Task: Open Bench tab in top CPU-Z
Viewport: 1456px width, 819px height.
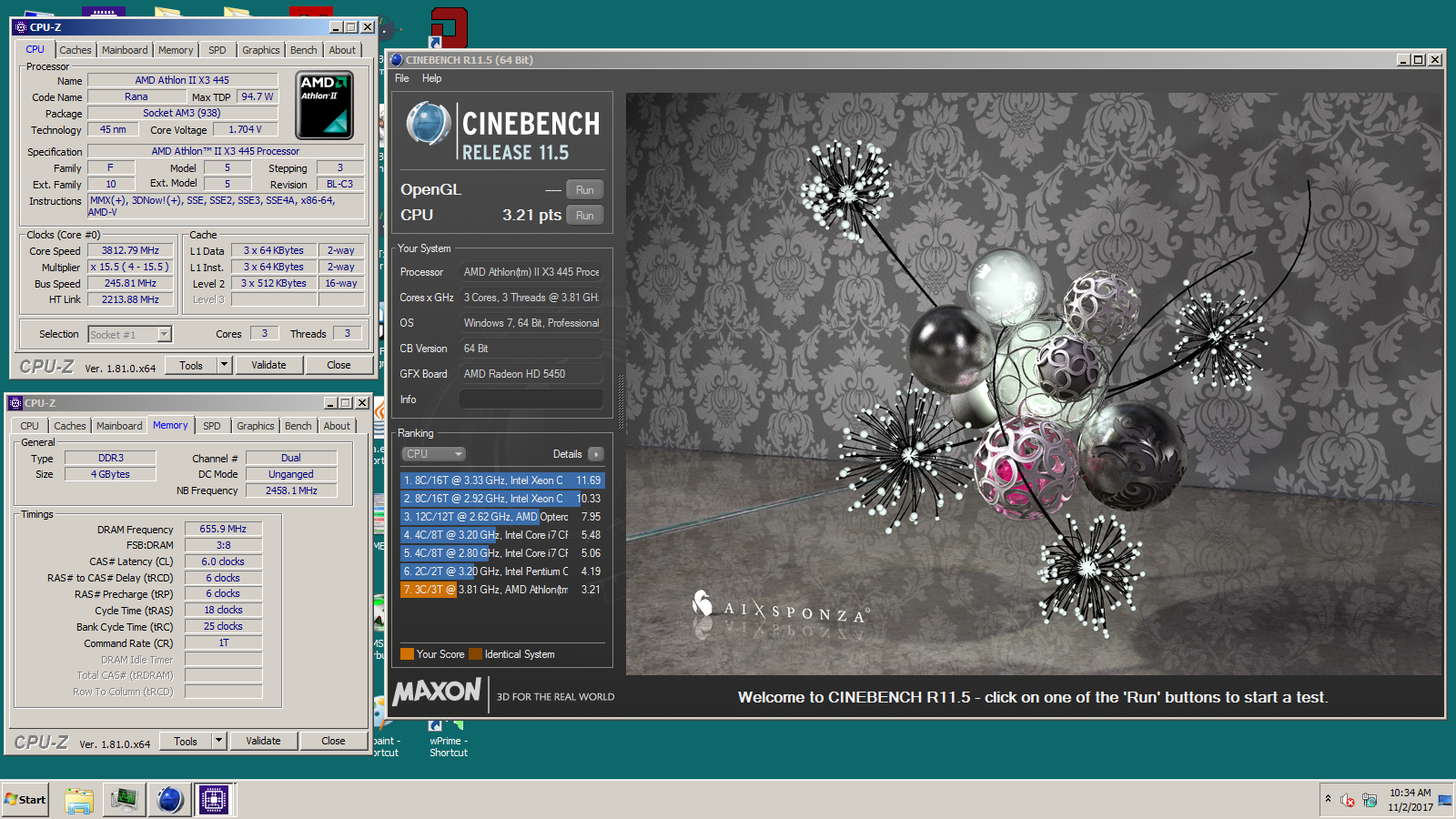Action: (304, 50)
